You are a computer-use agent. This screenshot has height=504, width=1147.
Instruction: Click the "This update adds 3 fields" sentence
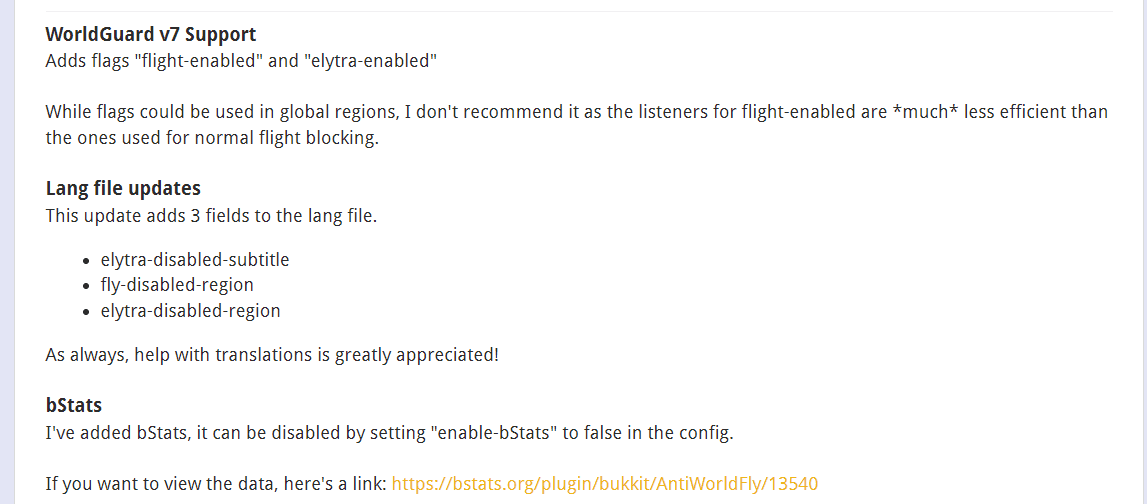click(x=211, y=215)
